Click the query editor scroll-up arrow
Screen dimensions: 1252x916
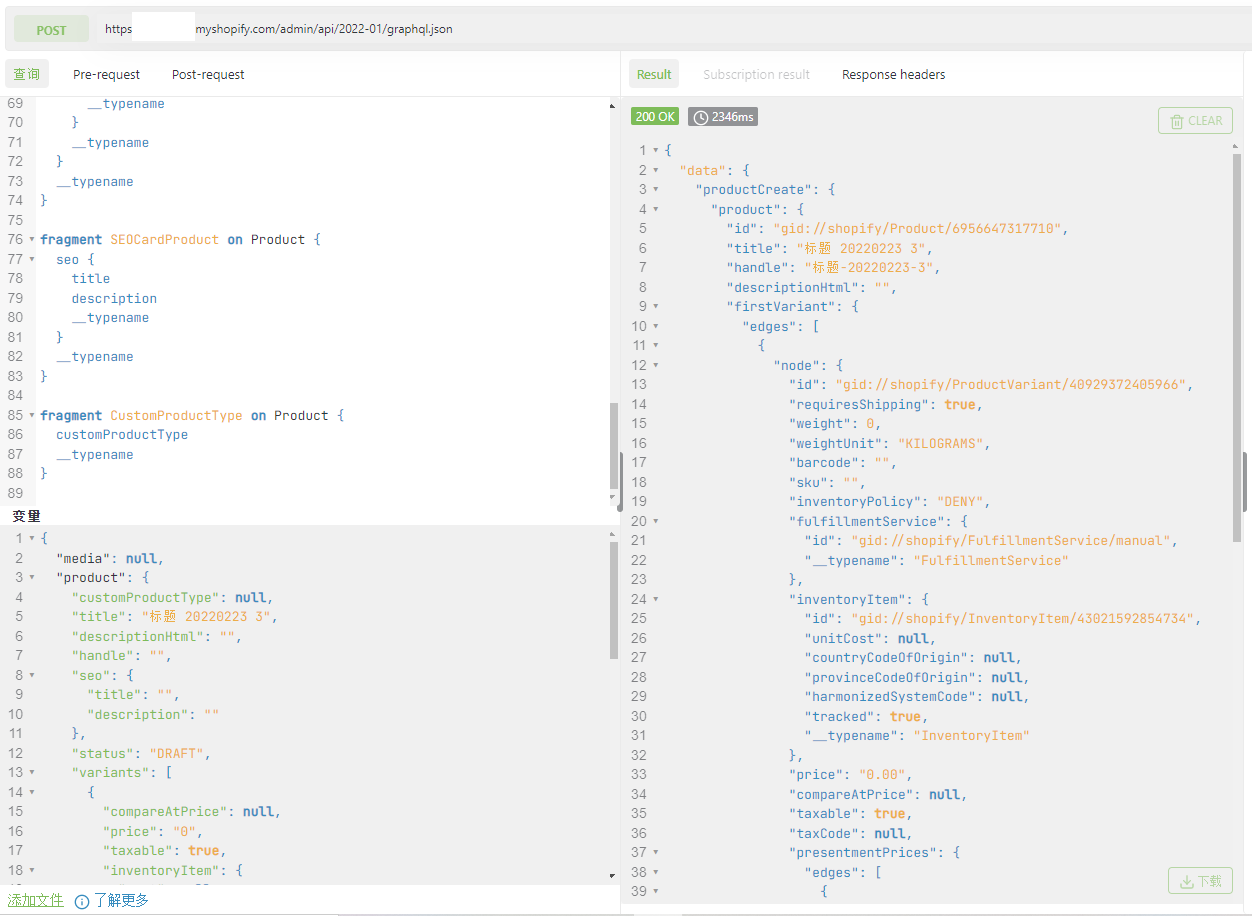click(612, 106)
